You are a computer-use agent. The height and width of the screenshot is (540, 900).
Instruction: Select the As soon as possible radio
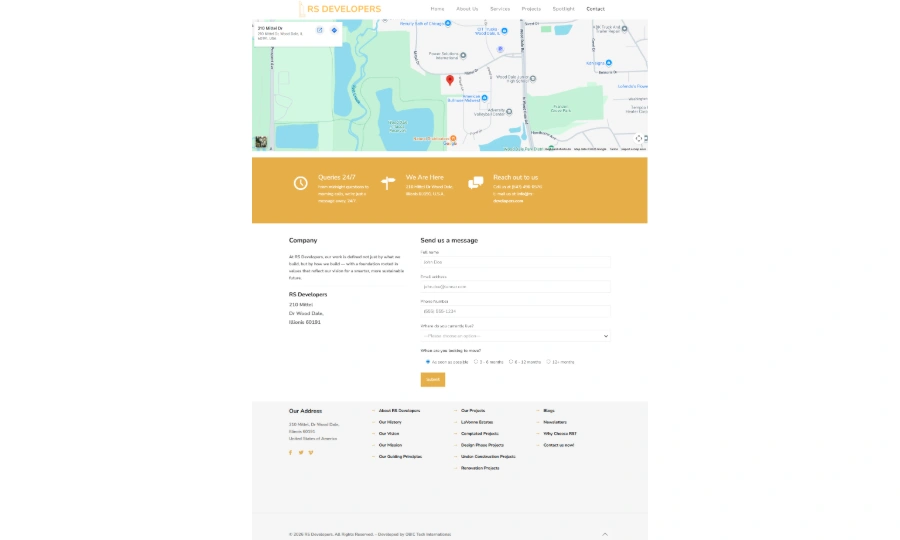[428, 362]
